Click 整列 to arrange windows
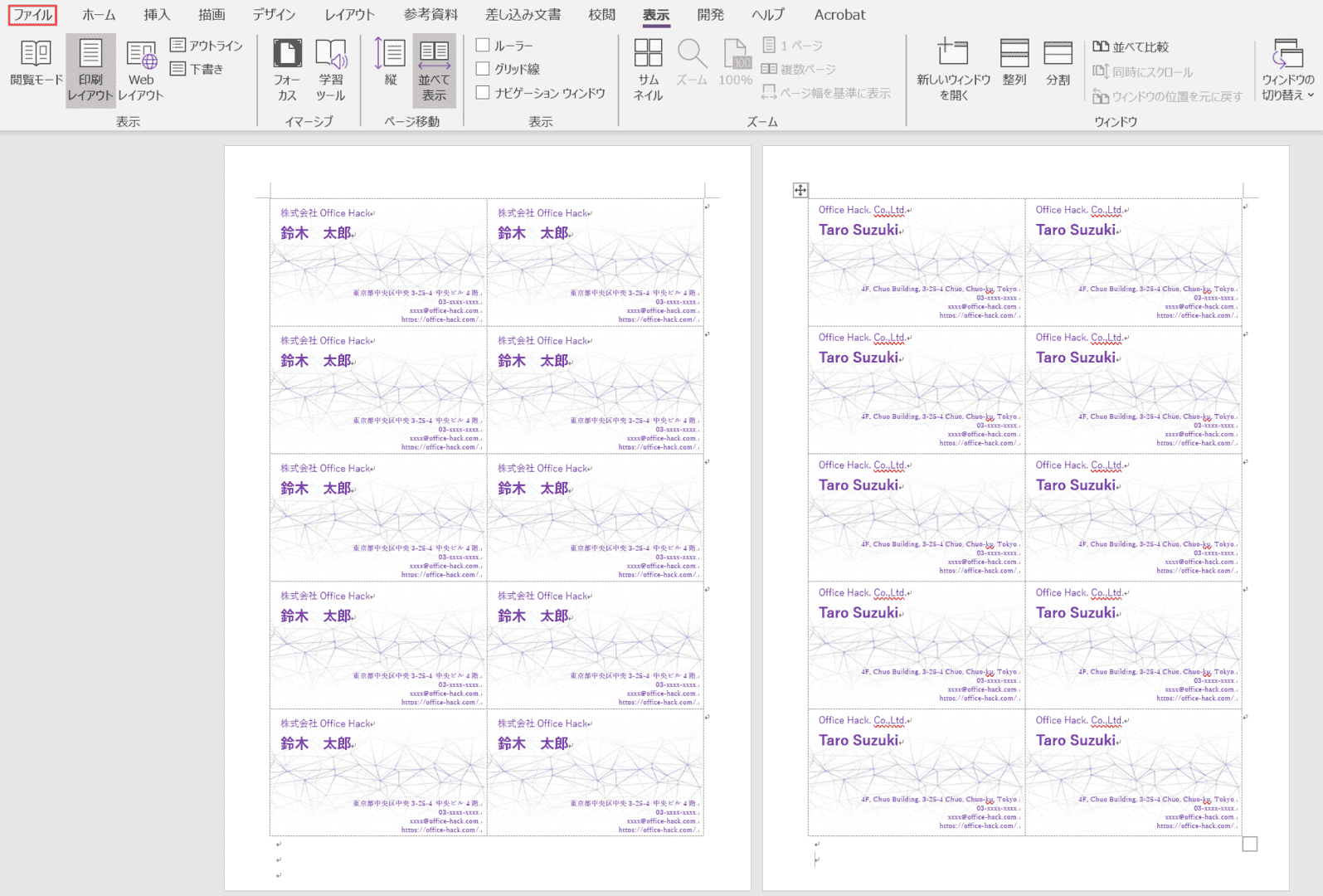 click(1014, 62)
